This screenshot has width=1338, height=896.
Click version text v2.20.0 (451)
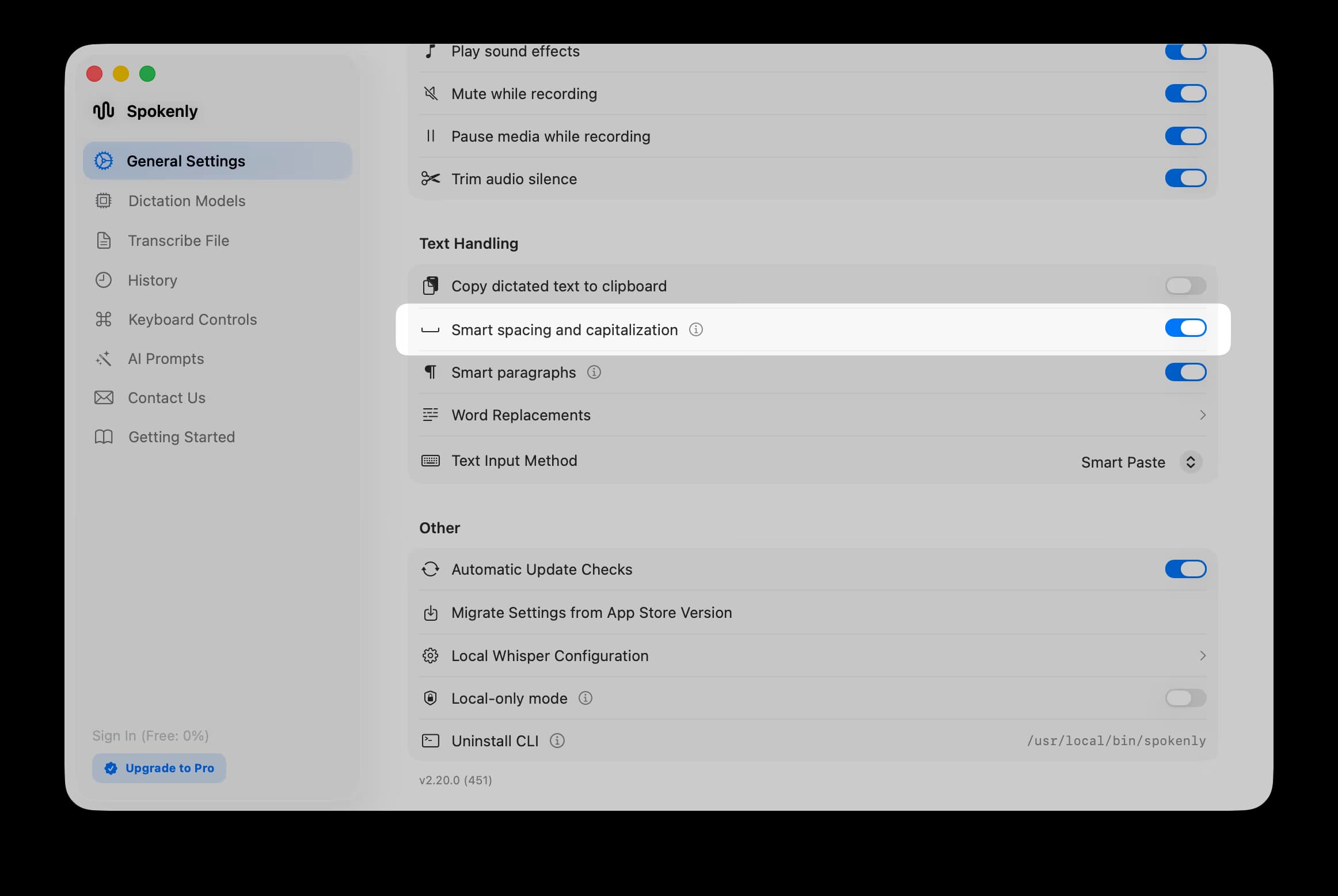(x=455, y=780)
